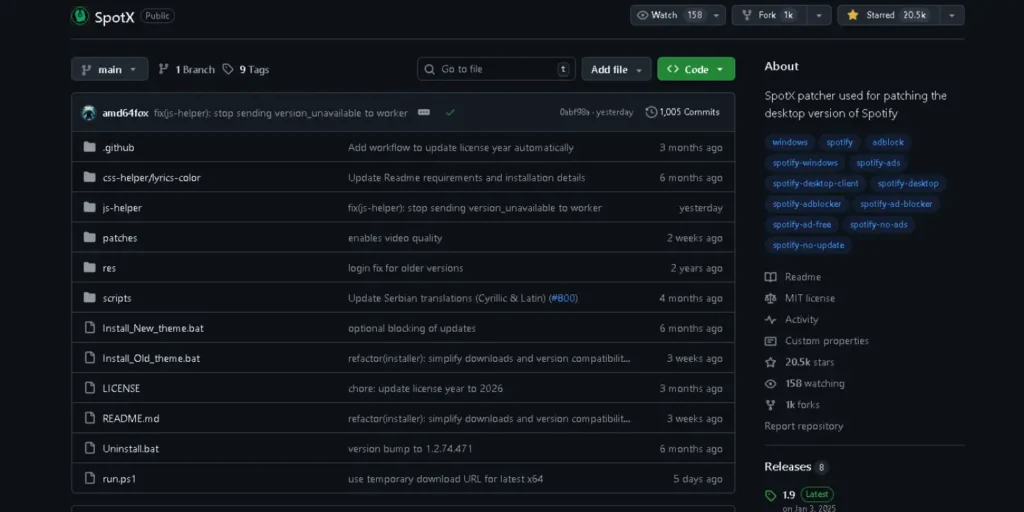Image resolution: width=1024 pixels, height=512 pixels.
Task: Open the SpotX repository name link
Action: pyautogui.click(x=114, y=17)
